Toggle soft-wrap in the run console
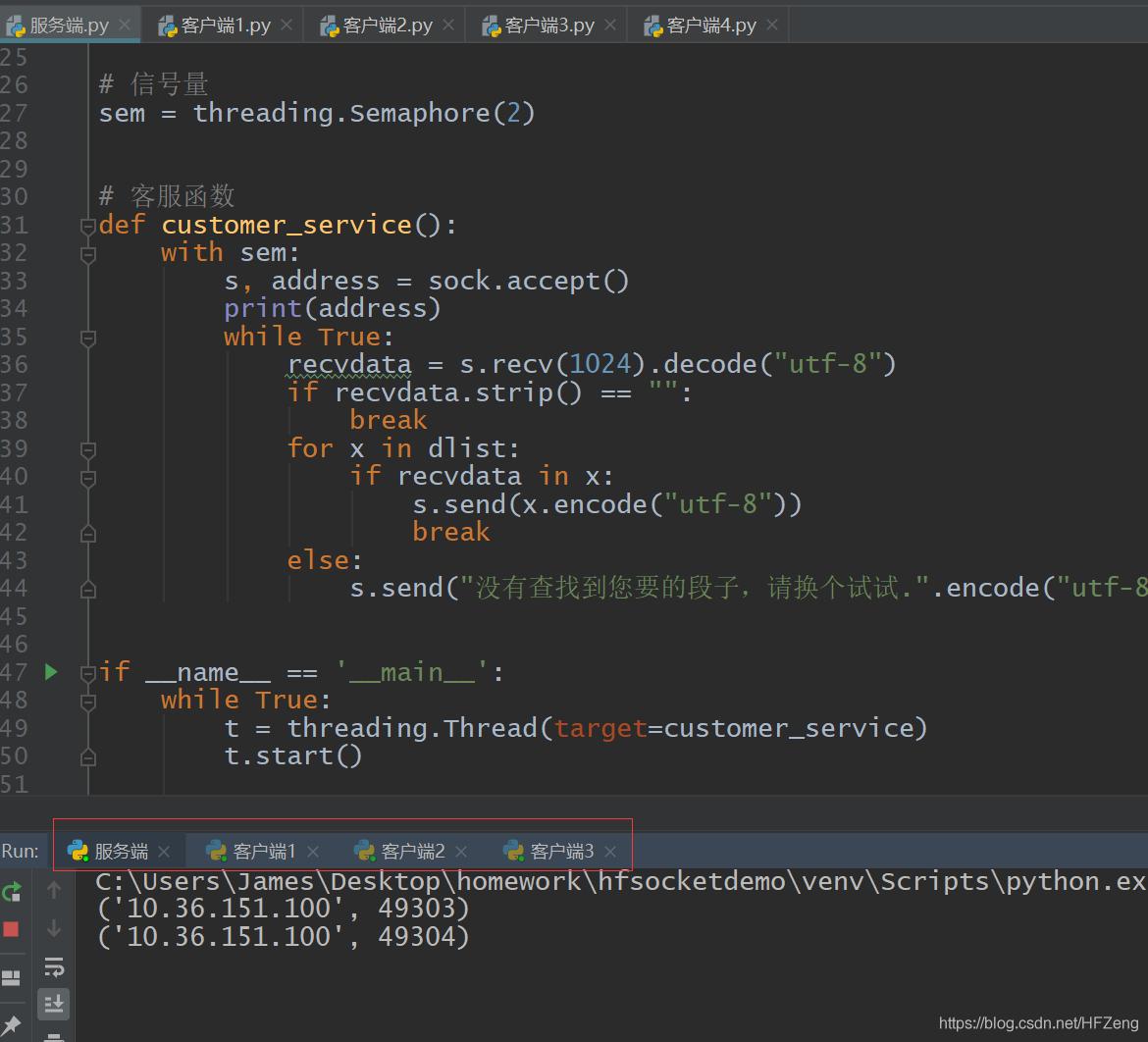The image size is (1148, 1042). (54, 966)
